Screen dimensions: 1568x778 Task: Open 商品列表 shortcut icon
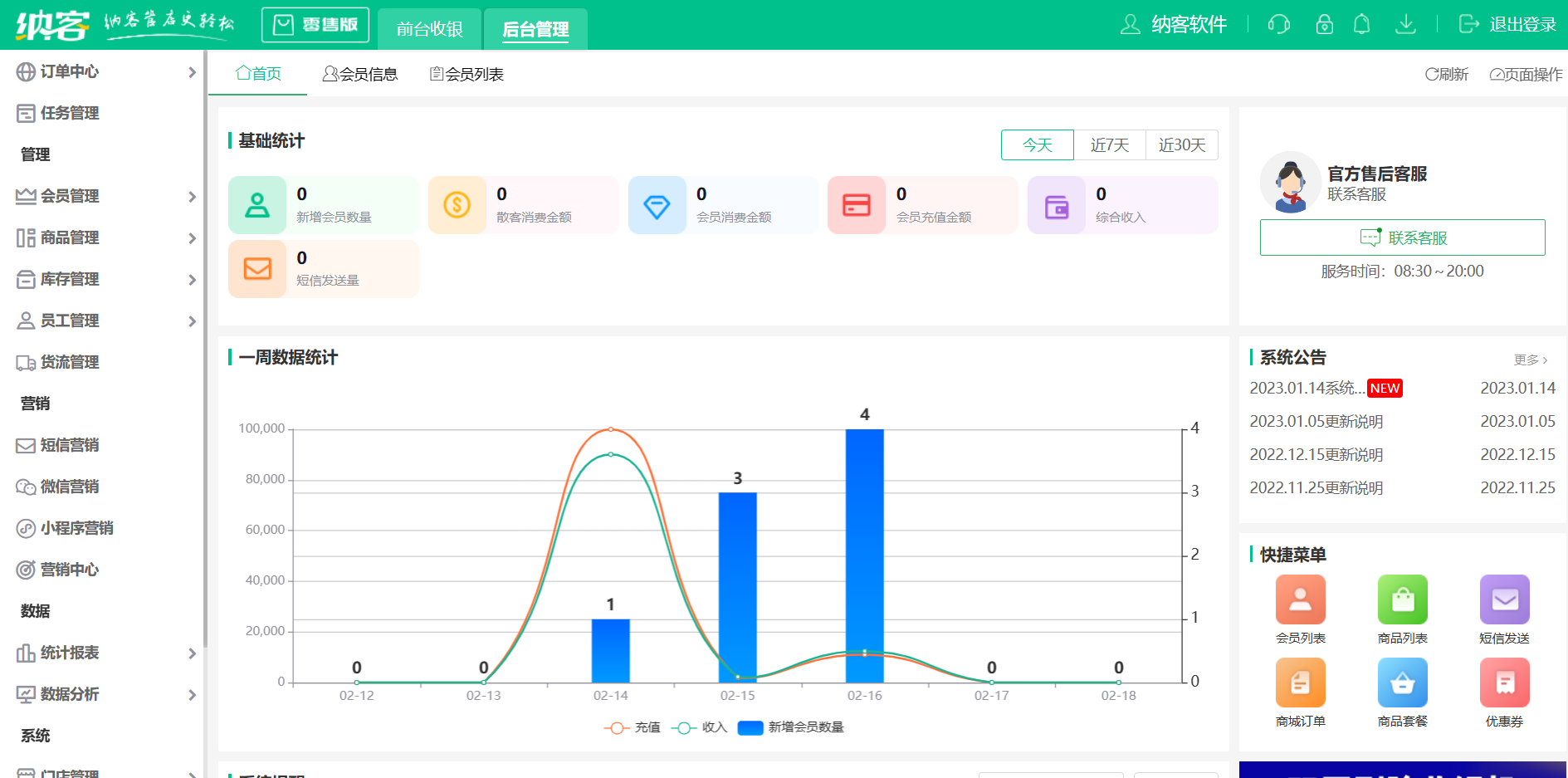coord(1402,599)
